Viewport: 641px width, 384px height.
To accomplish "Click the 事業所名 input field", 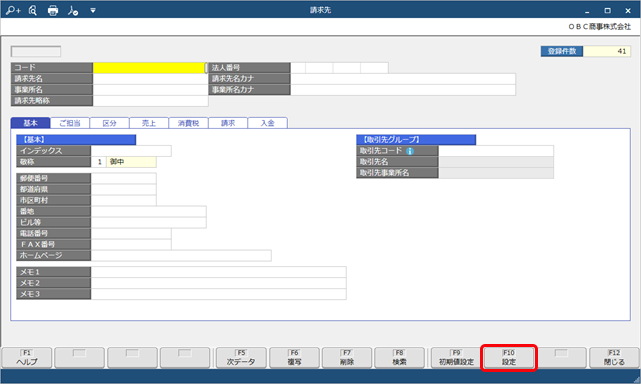I will 150,90.
